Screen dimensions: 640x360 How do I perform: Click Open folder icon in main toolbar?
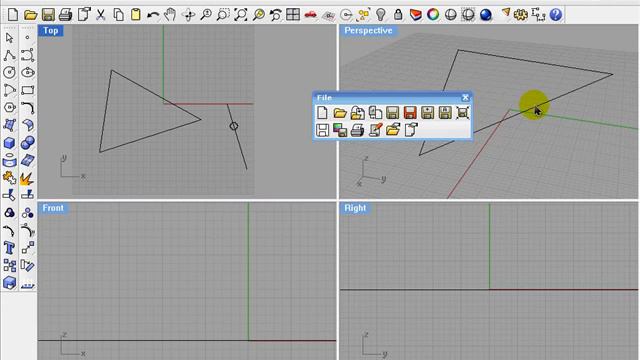click(30, 15)
